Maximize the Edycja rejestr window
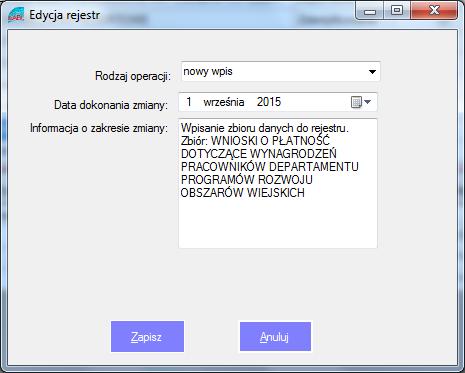465x373 pixels. pos(397,11)
